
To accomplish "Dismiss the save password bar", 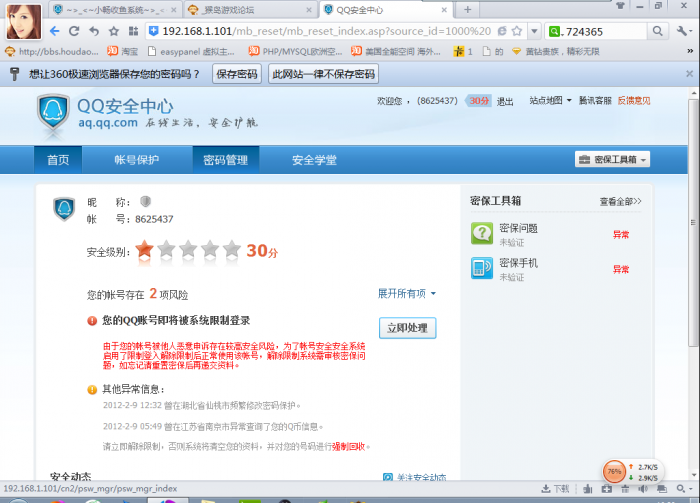I will [x=689, y=74].
